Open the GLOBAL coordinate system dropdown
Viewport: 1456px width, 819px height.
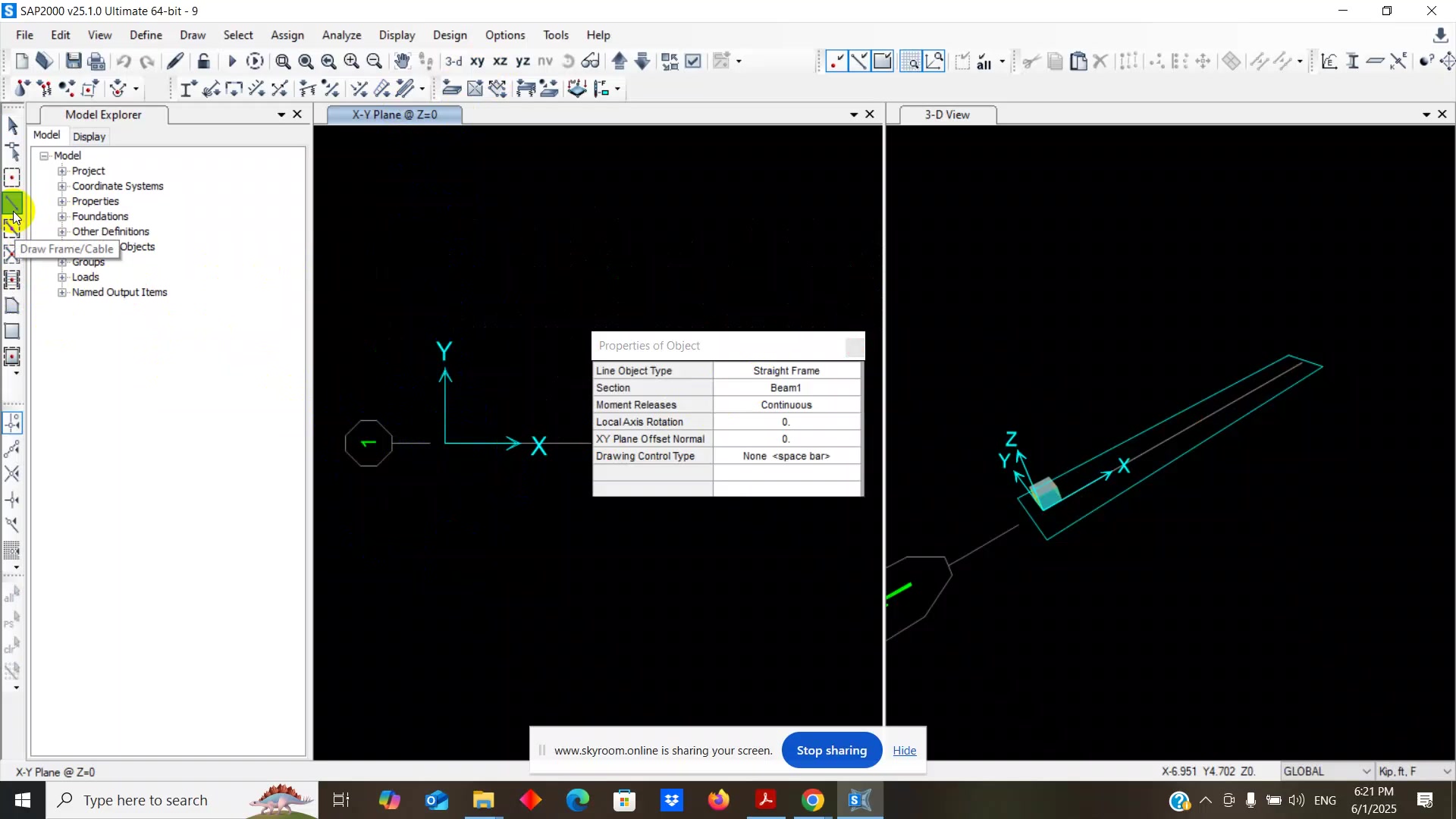1327,771
